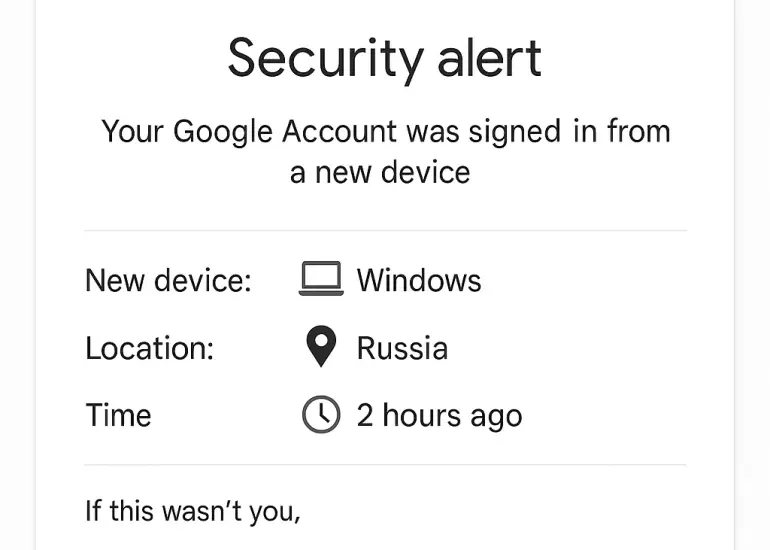This screenshot has width=770, height=550.
Task: Click the location pin icon
Action: [x=320, y=347]
